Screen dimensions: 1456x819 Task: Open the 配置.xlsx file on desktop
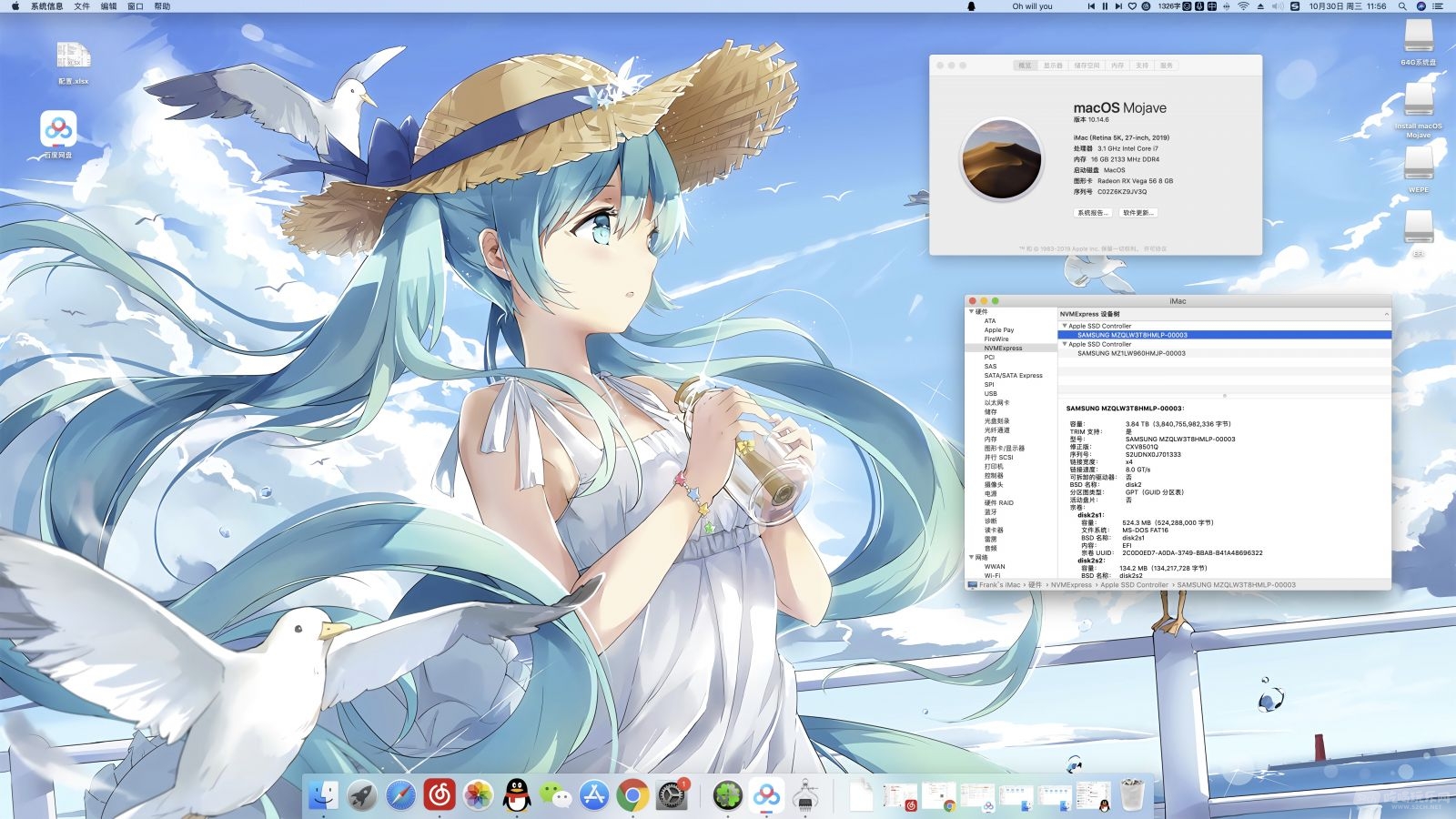[x=74, y=62]
